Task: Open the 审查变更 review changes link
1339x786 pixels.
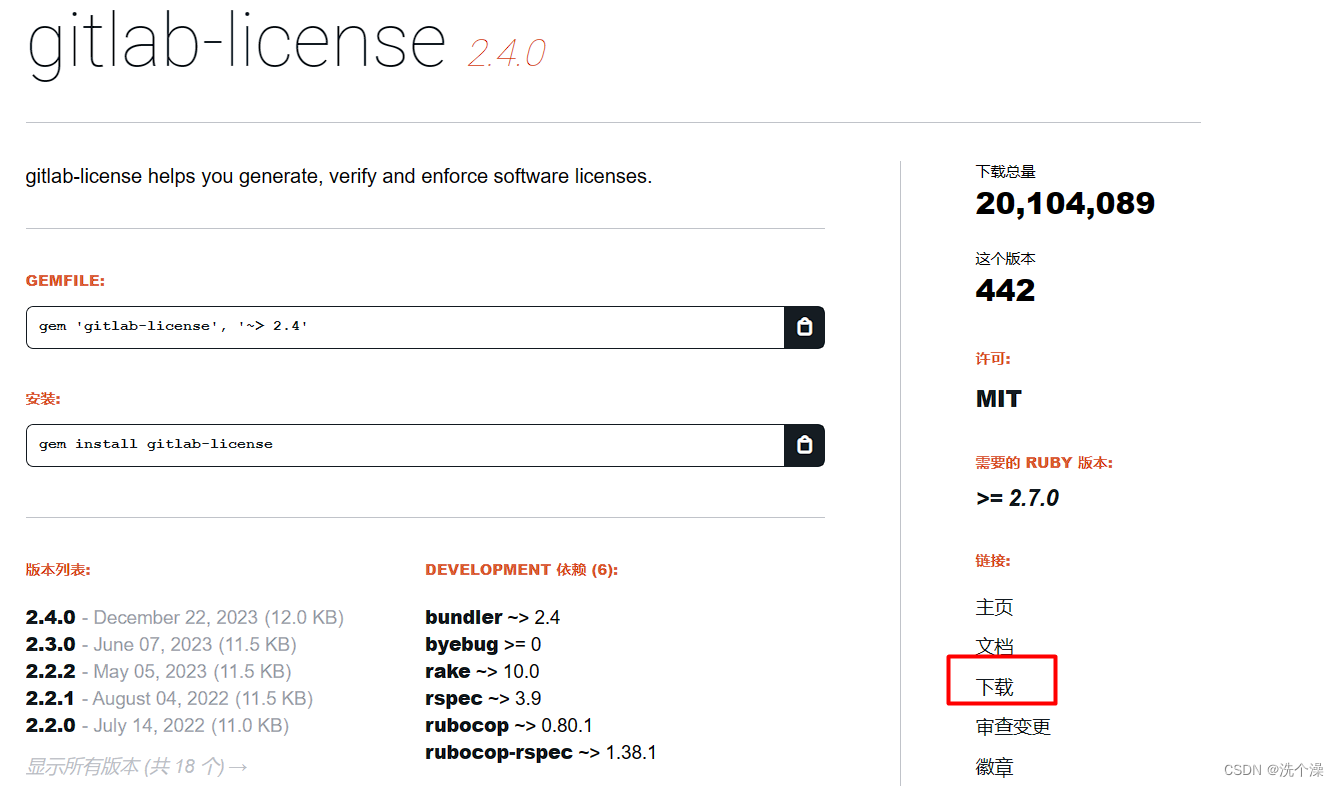Action: click(x=1013, y=727)
